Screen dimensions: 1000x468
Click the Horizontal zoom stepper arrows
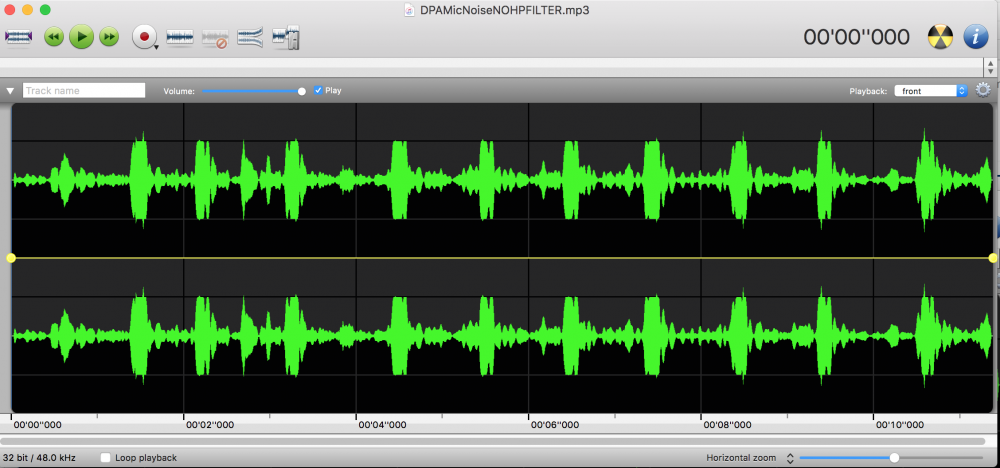pos(790,458)
